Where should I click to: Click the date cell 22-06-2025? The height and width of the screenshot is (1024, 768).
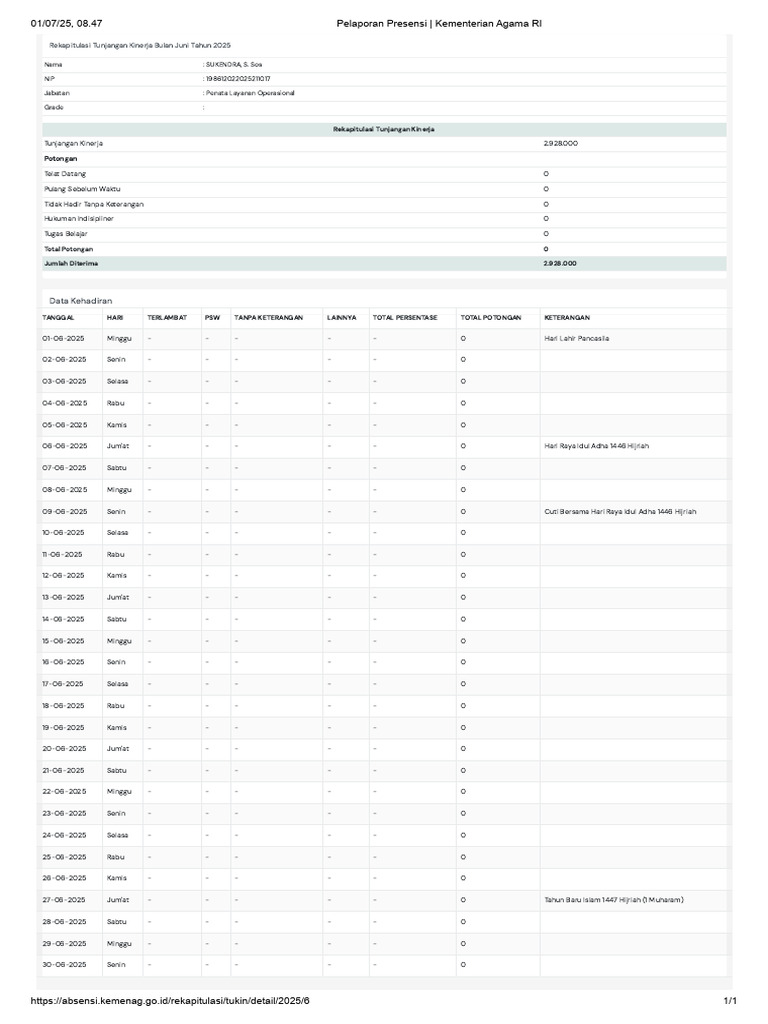[64, 792]
